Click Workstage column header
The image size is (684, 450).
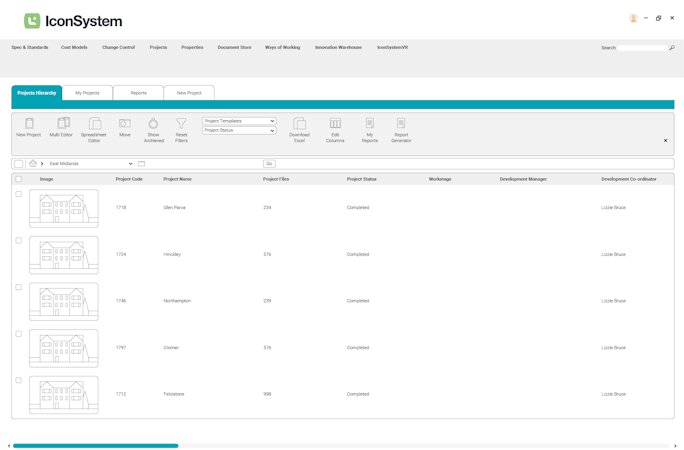(x=440, y=179)
